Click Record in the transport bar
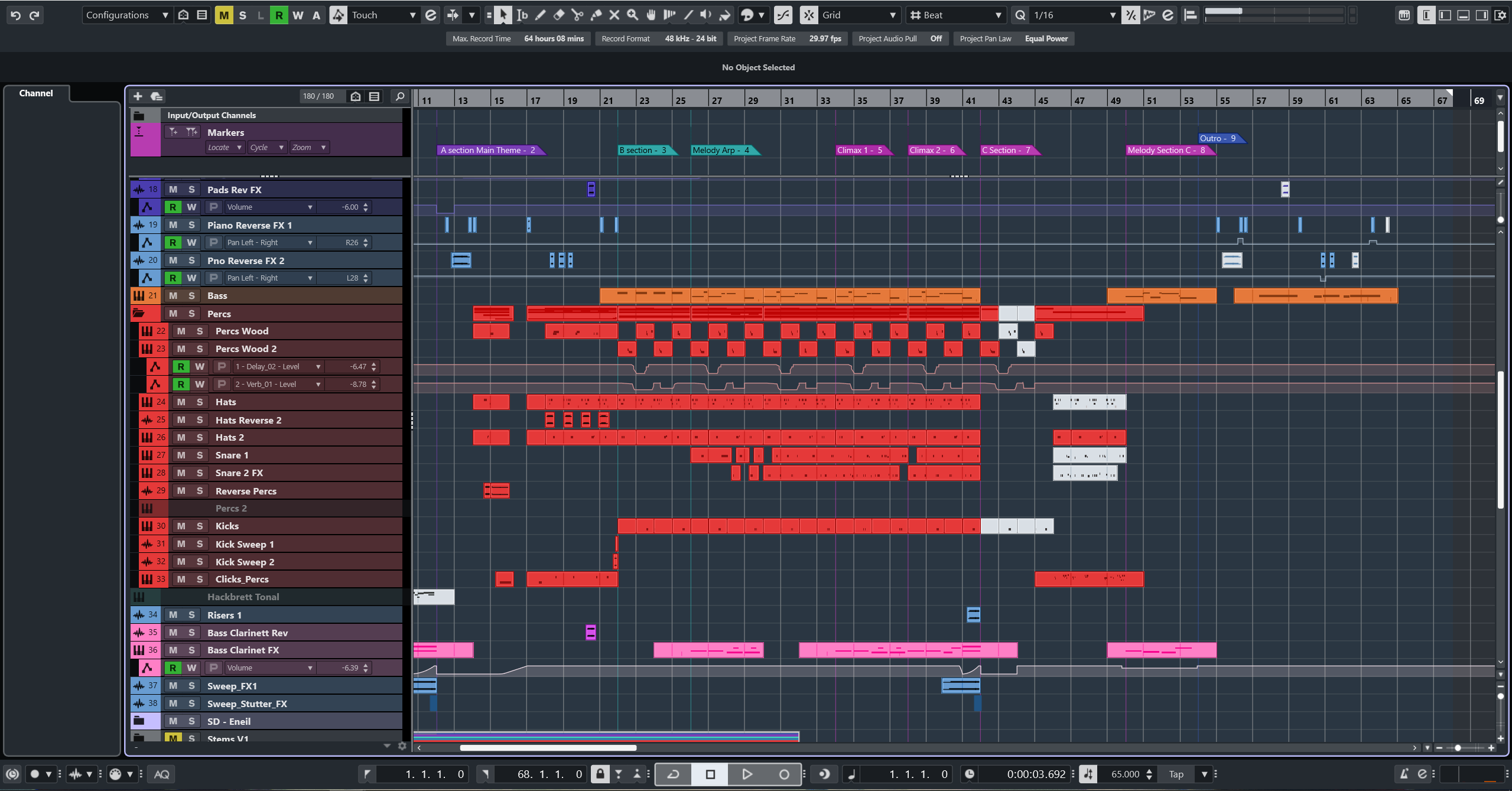 pos(783,774)
